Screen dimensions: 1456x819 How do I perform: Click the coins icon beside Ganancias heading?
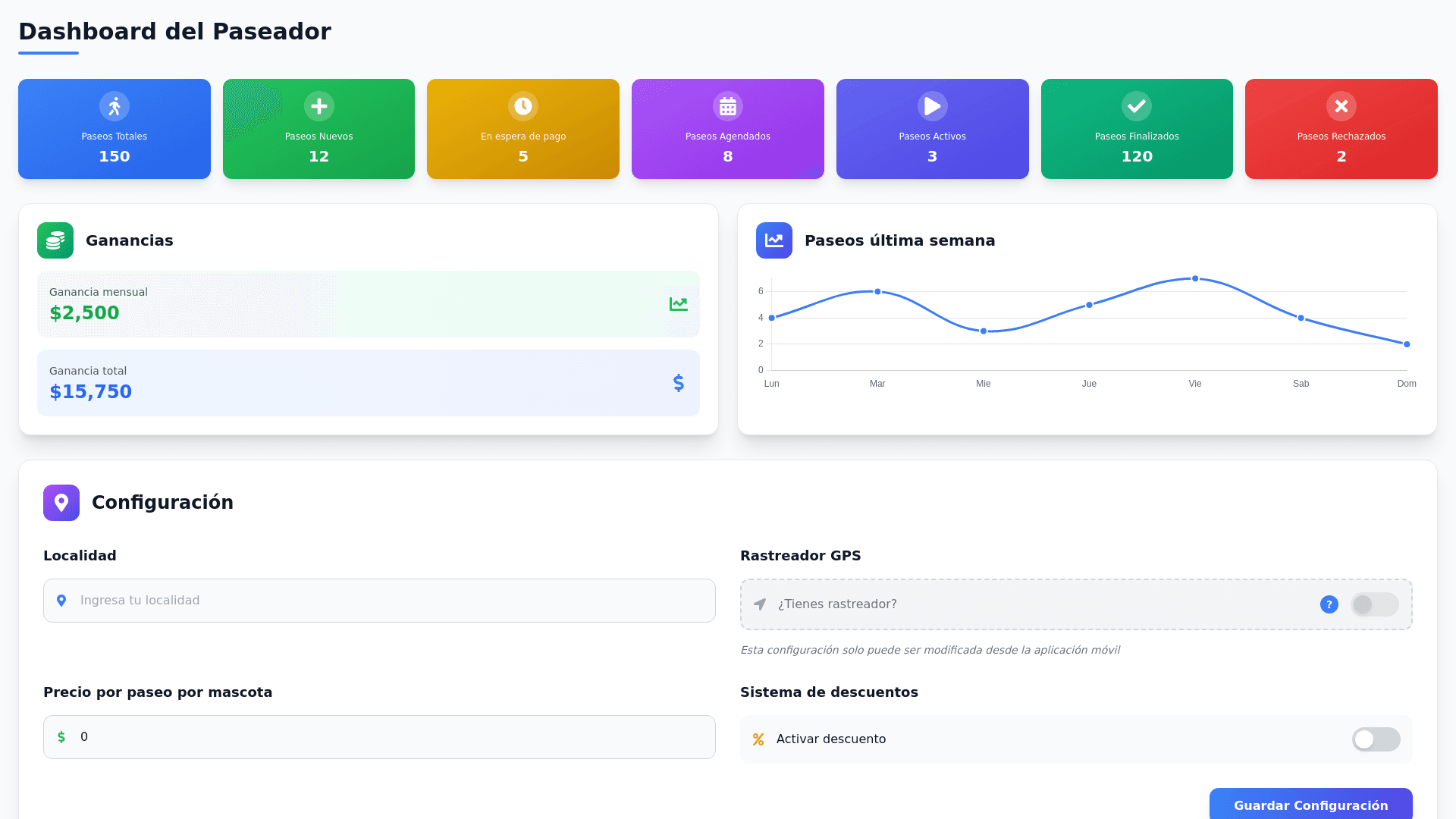point(55,240)
